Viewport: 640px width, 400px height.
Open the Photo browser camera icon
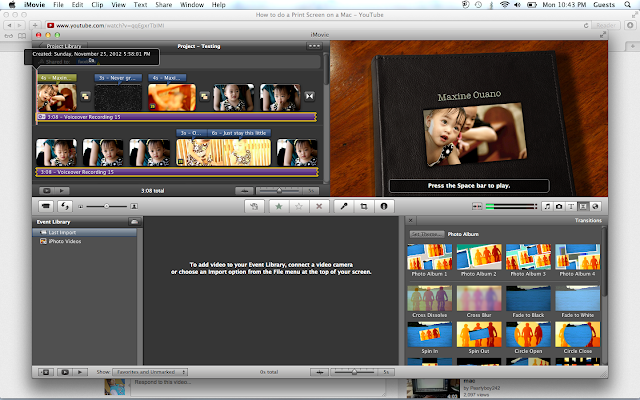coord(559,207)
